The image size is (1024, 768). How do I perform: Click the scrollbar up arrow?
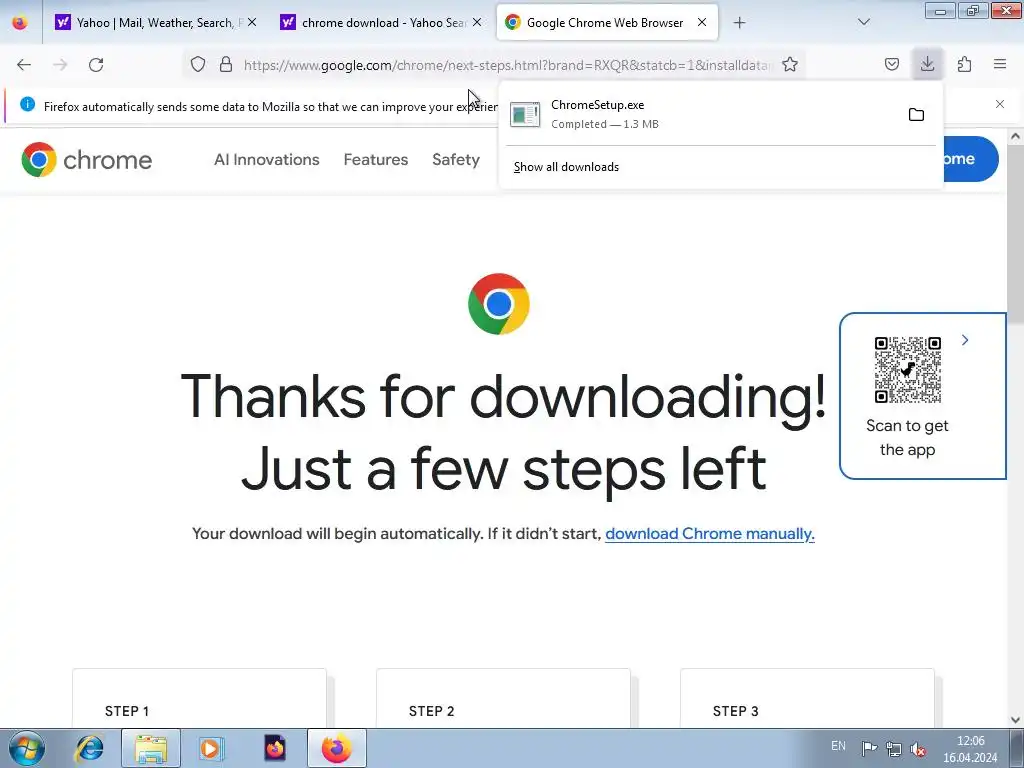pos(1016,136)
